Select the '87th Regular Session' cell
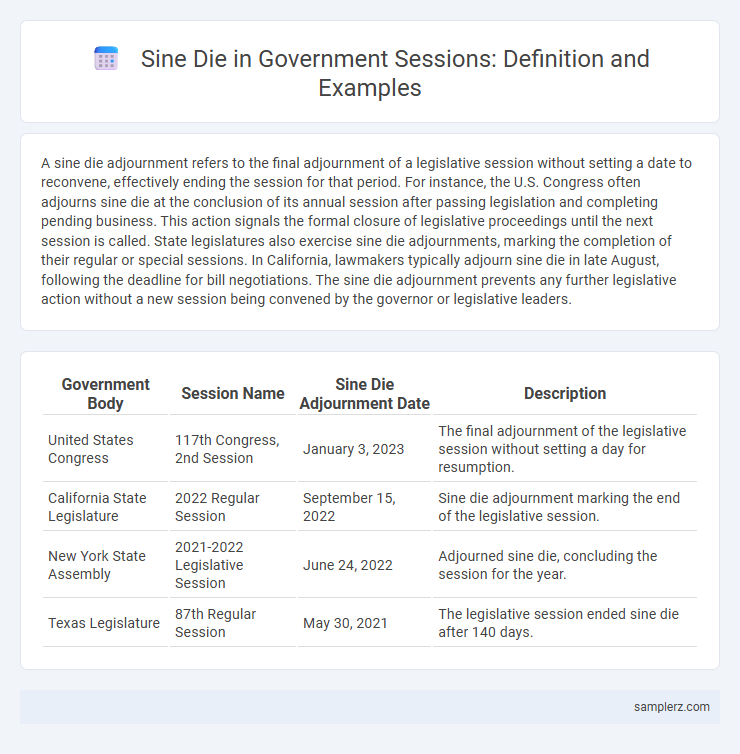Screen dimensions: 740x754 [233, 623]
